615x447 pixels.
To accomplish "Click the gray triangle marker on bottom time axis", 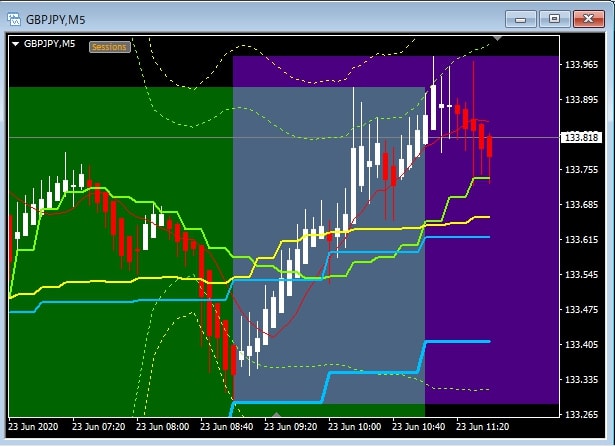I will (277, 412).
